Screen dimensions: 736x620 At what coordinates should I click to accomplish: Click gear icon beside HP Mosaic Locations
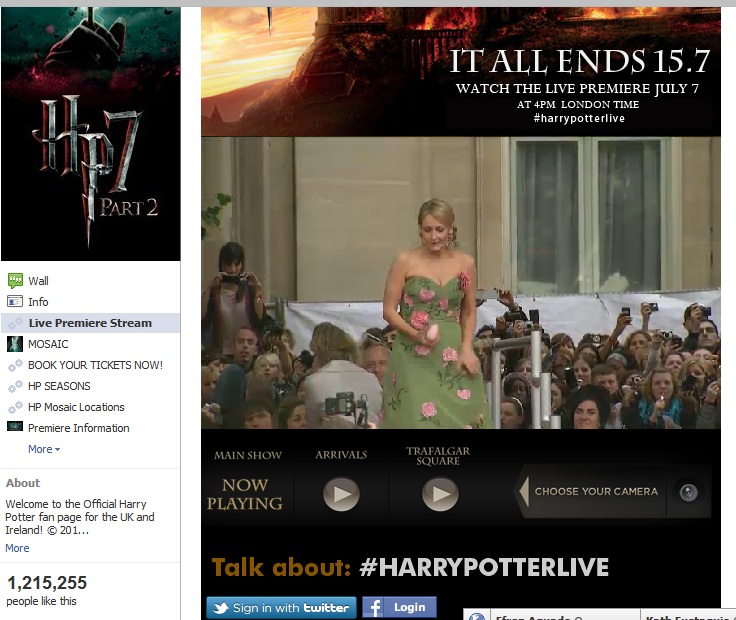[x=15, y=407]
